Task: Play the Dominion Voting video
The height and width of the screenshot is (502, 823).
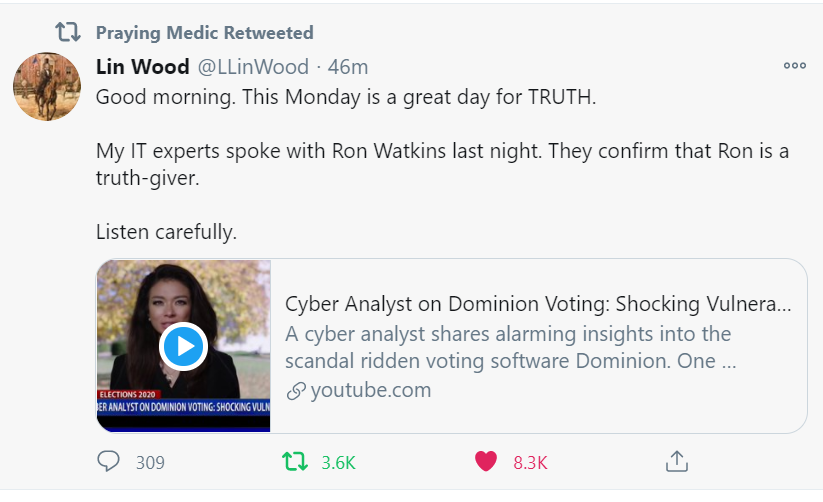Action: (184, 346)
